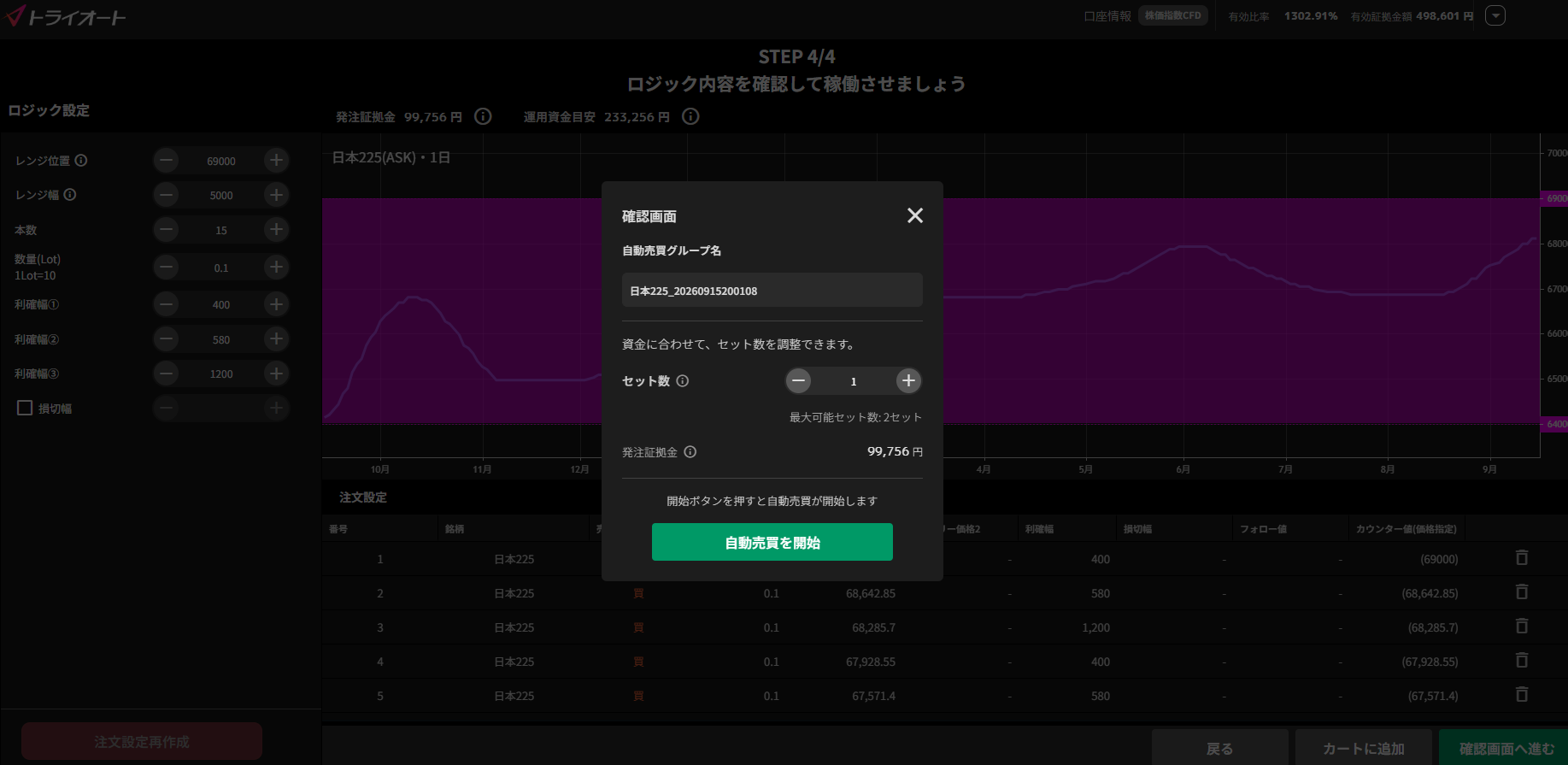Enable the 損切幅 checkbox

point(25,408)
